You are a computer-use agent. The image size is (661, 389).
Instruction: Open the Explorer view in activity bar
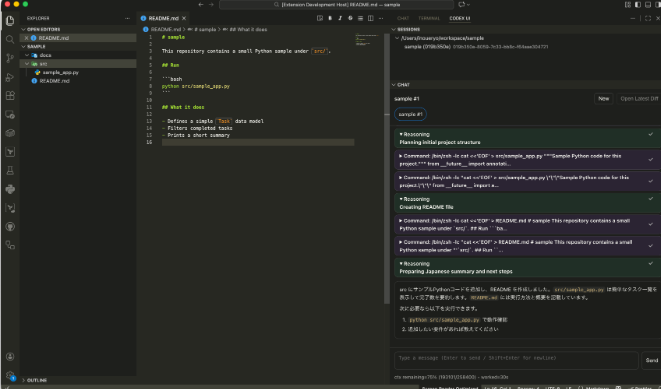[x=10, y=20]
